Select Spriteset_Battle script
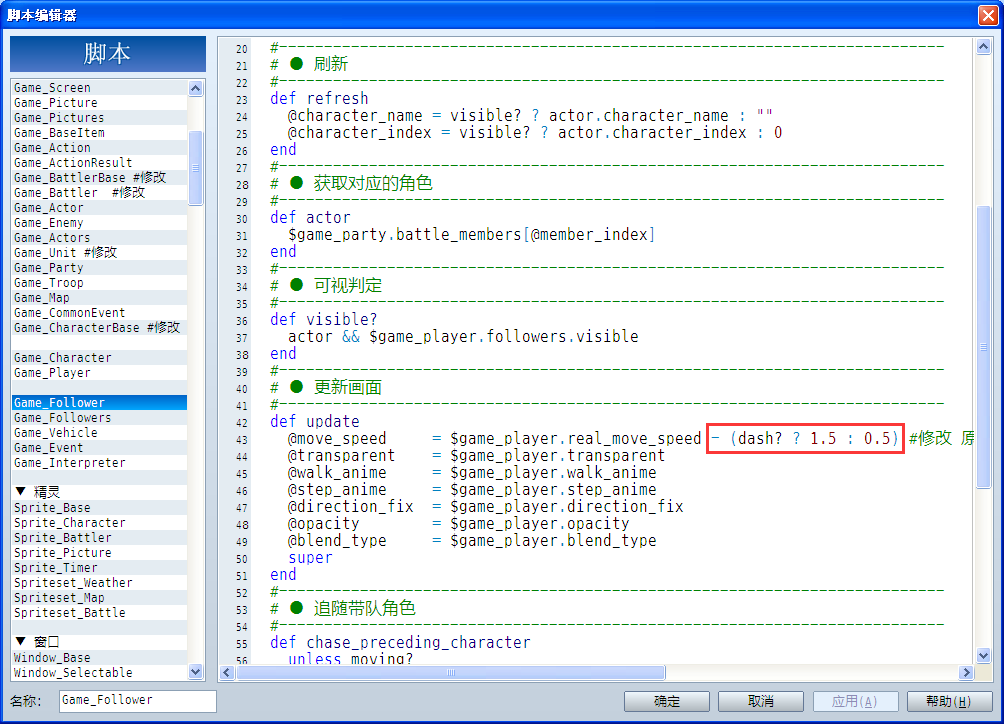 [99, 613]
